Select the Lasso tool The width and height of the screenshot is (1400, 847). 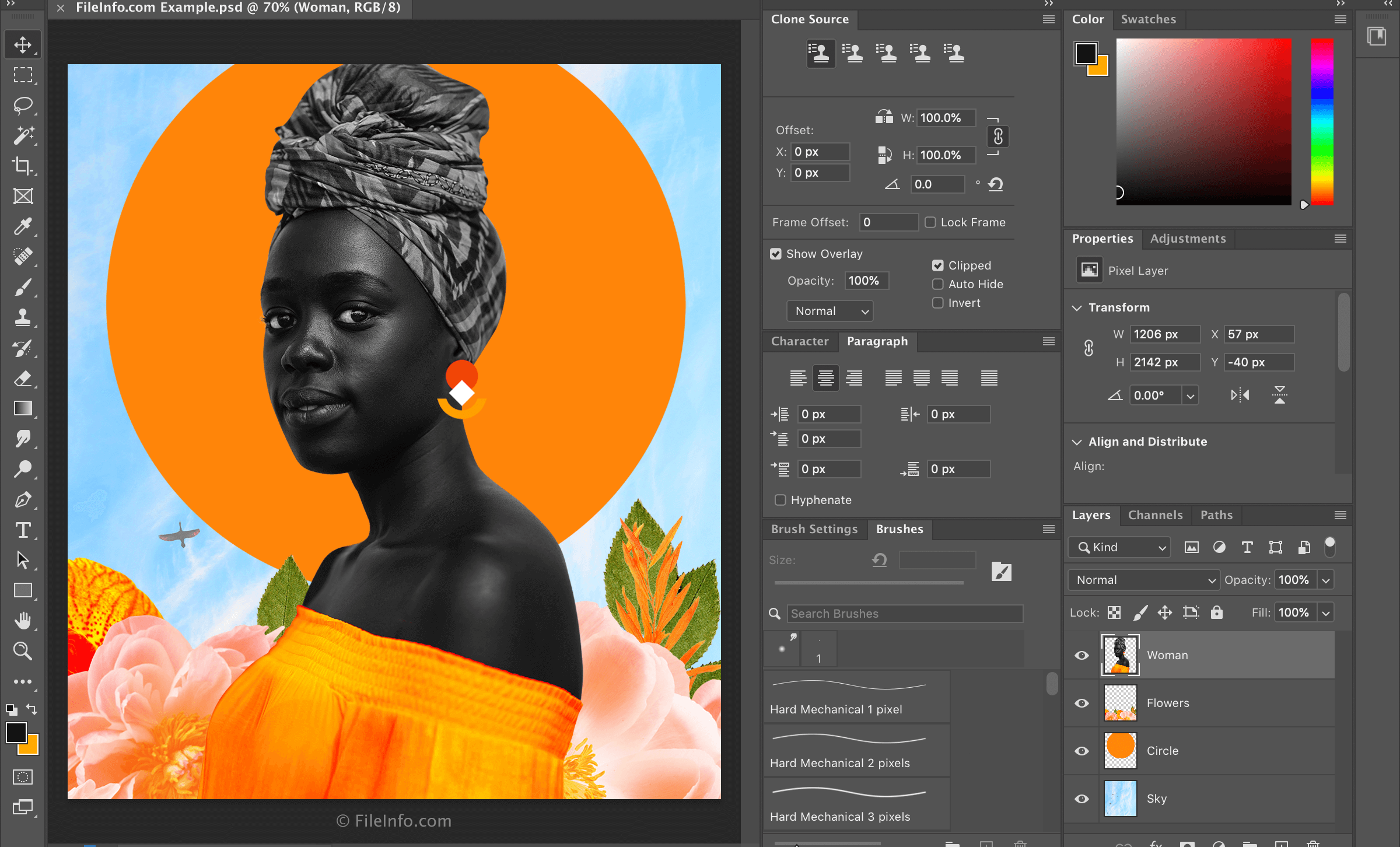point(23,106)
